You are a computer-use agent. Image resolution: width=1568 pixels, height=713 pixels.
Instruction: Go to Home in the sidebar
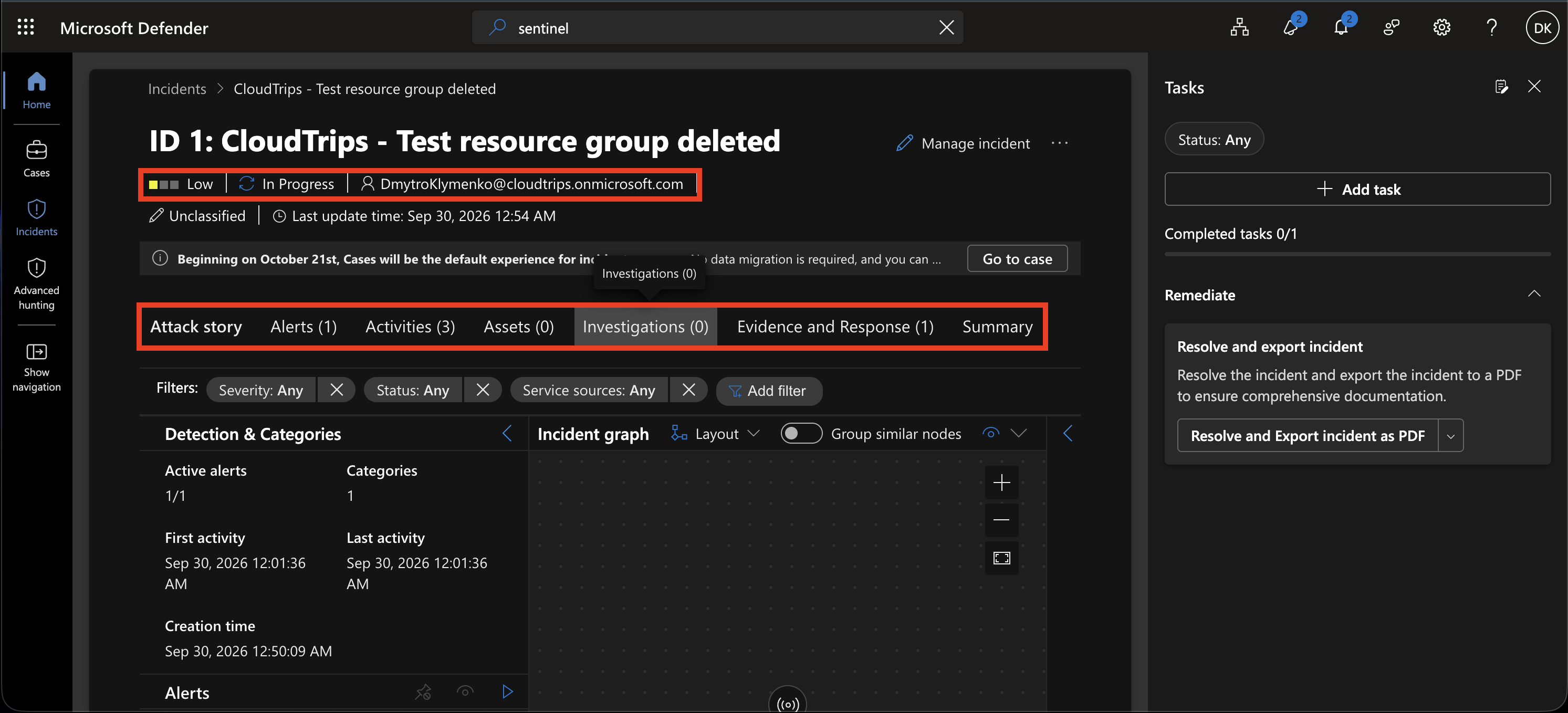[37, 91]
